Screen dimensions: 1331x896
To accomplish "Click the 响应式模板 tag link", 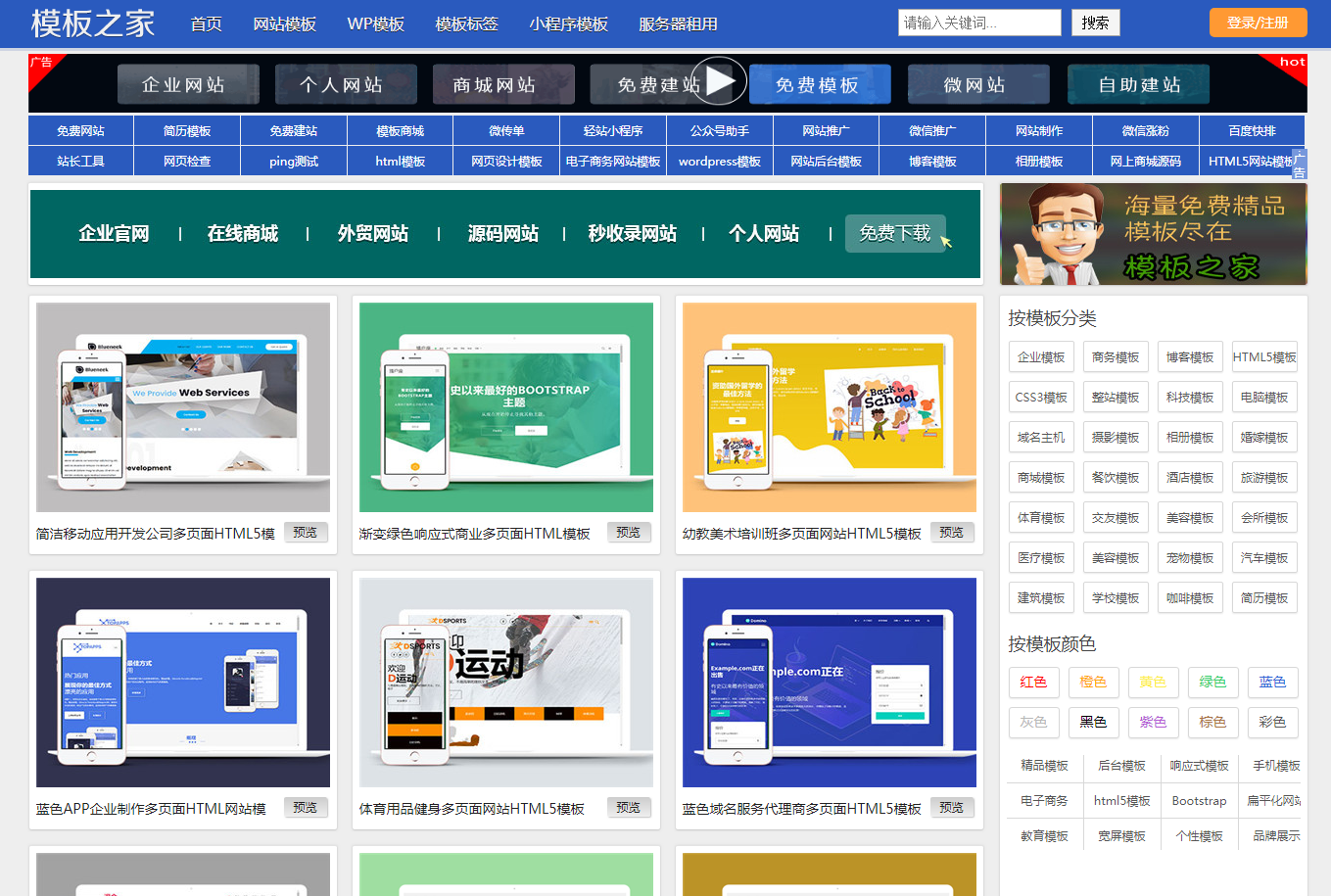I will tap(1199, 766).
